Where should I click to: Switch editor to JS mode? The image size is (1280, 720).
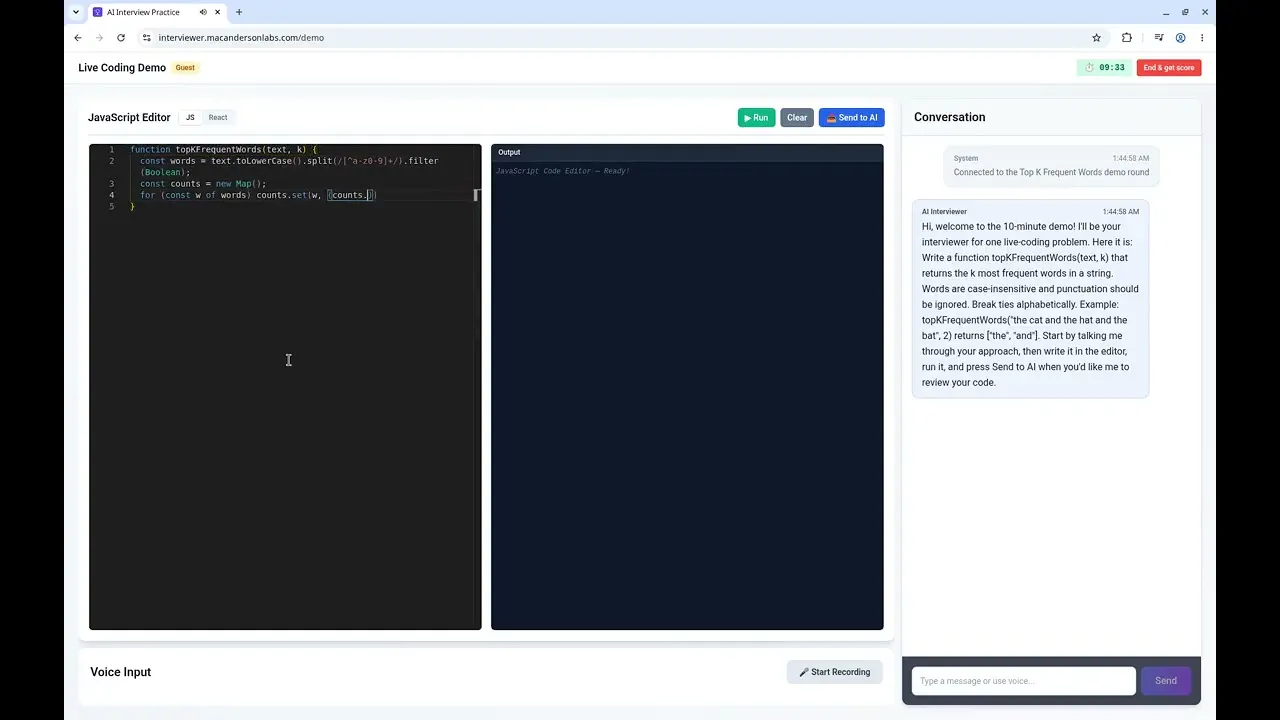pyautogui.click(x=190, y=117)
